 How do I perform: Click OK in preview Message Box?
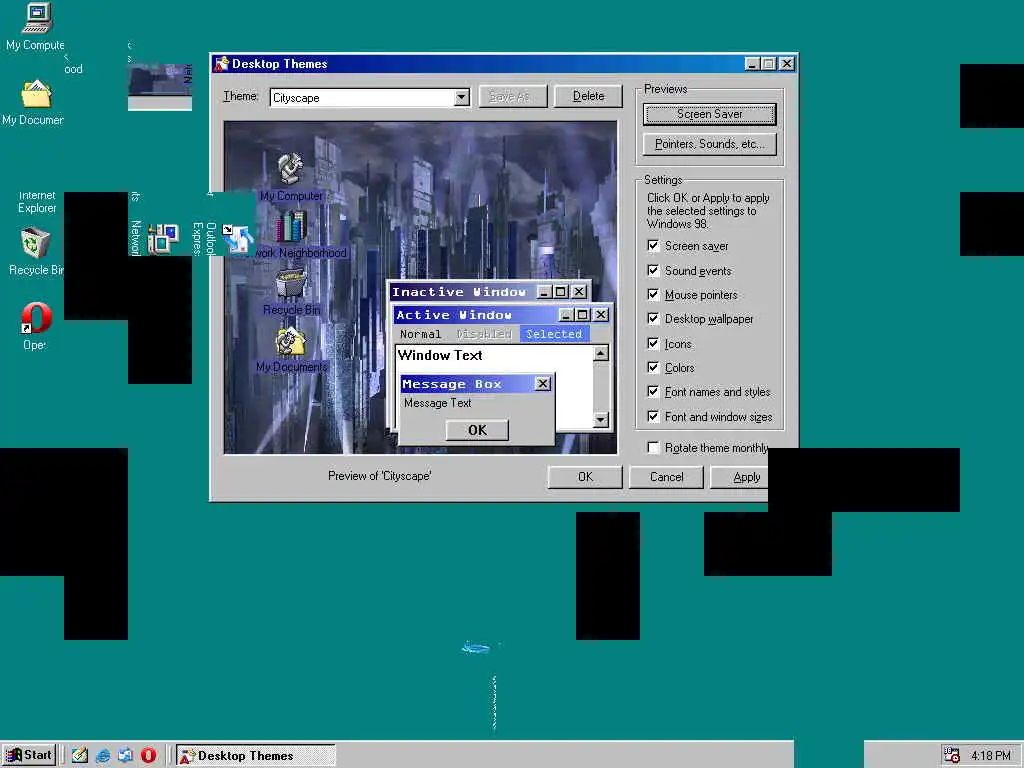(x=477, y=430)
